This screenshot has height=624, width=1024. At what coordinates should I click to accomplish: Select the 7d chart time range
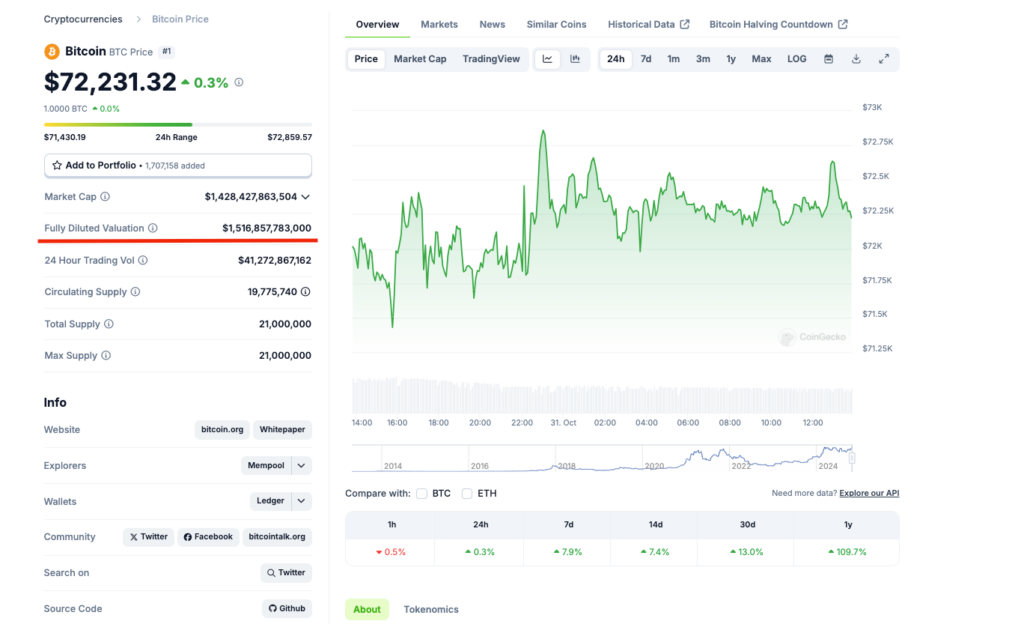[646, 59]
